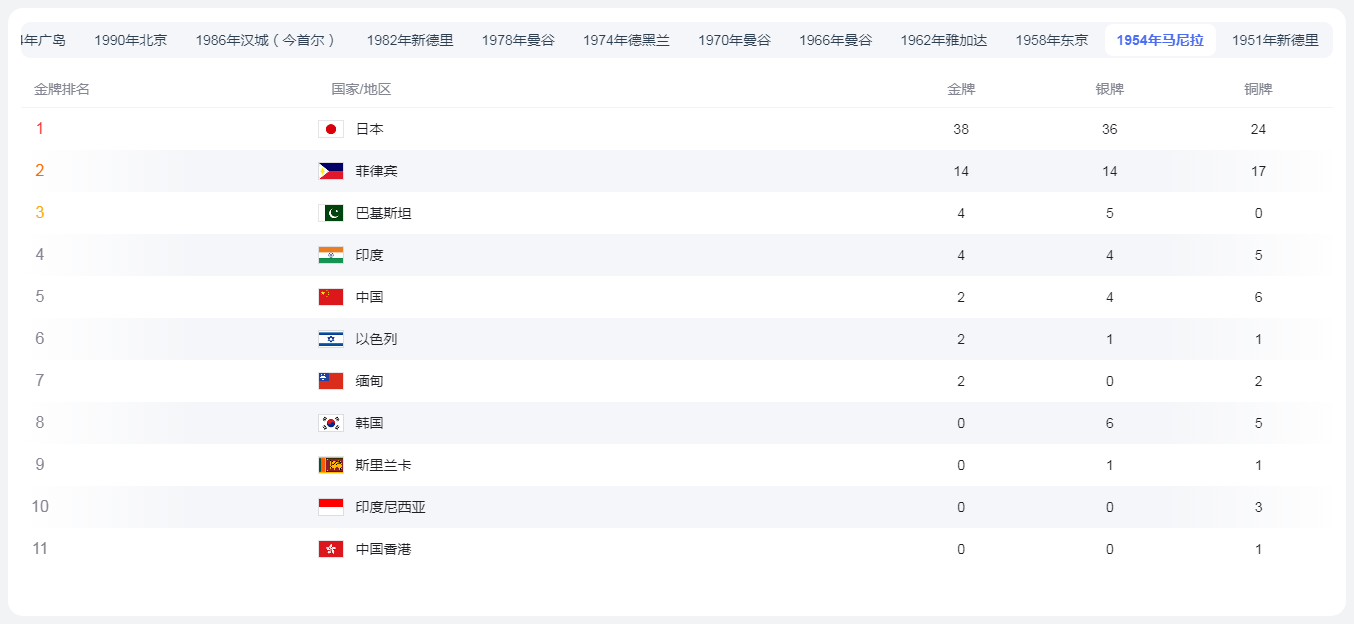The image size is (1354, 624).
Task: Click the region name 中国香港
Action: coord(384,549)
